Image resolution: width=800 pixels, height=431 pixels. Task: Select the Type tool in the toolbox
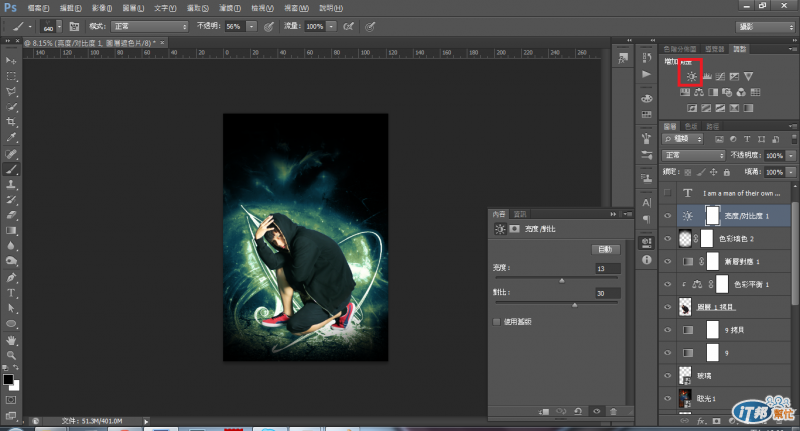pos(11,293)
